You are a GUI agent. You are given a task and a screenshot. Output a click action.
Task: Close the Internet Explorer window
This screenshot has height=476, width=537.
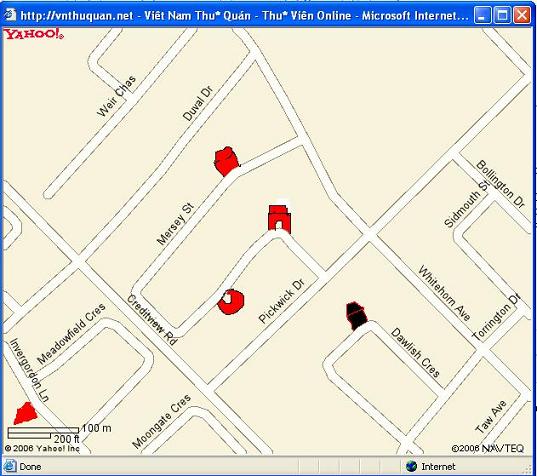tap(522, 15)
